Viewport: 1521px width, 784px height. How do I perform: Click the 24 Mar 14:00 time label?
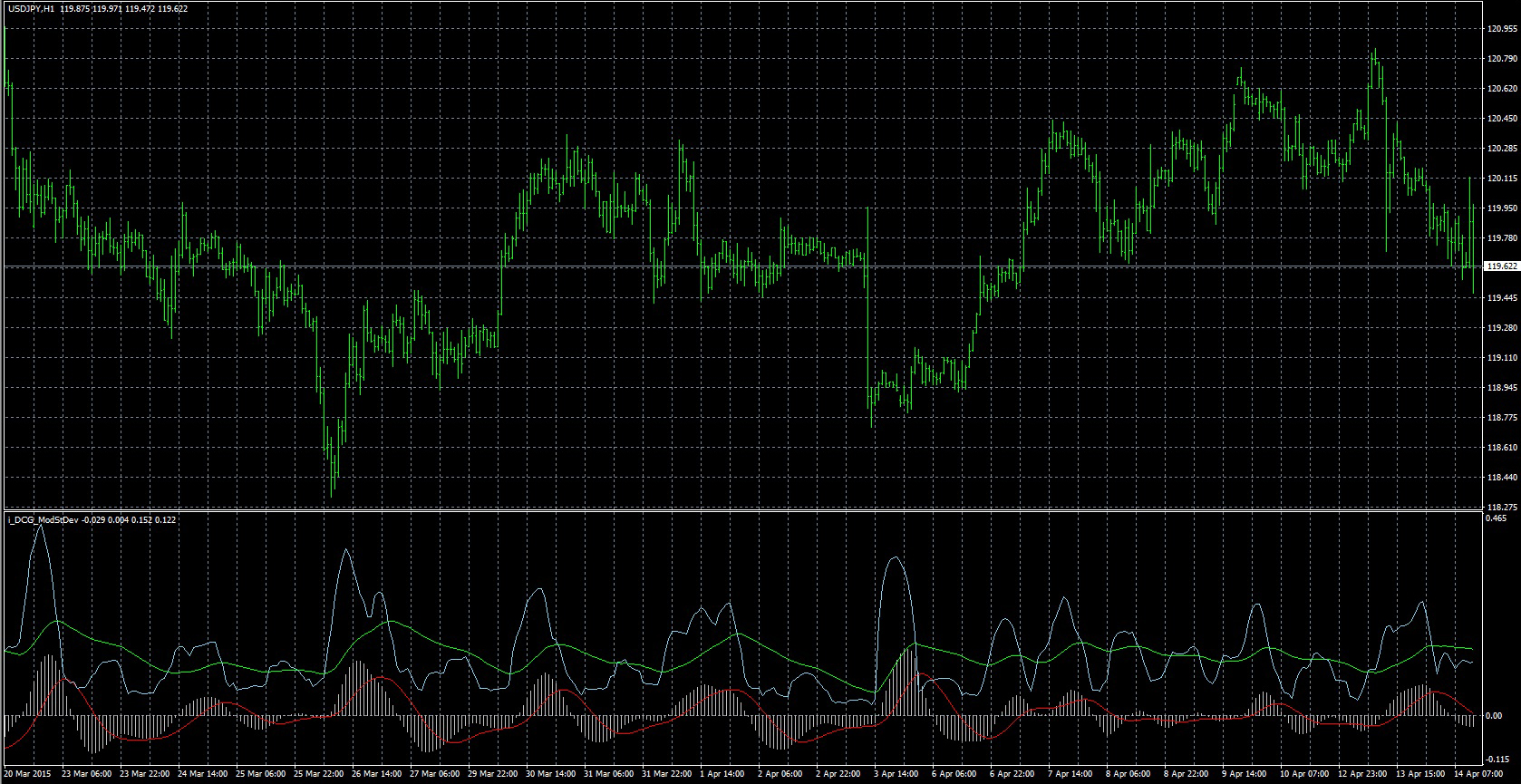click(204, 774)
